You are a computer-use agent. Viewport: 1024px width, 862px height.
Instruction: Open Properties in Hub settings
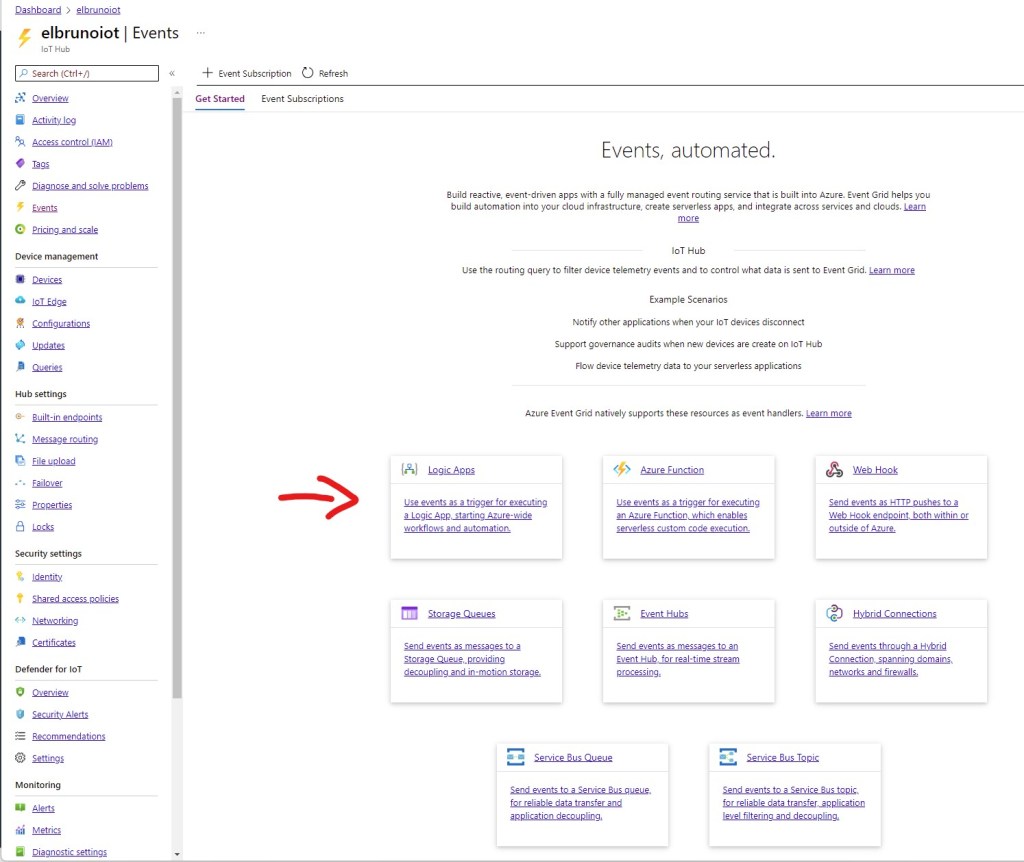52,504
